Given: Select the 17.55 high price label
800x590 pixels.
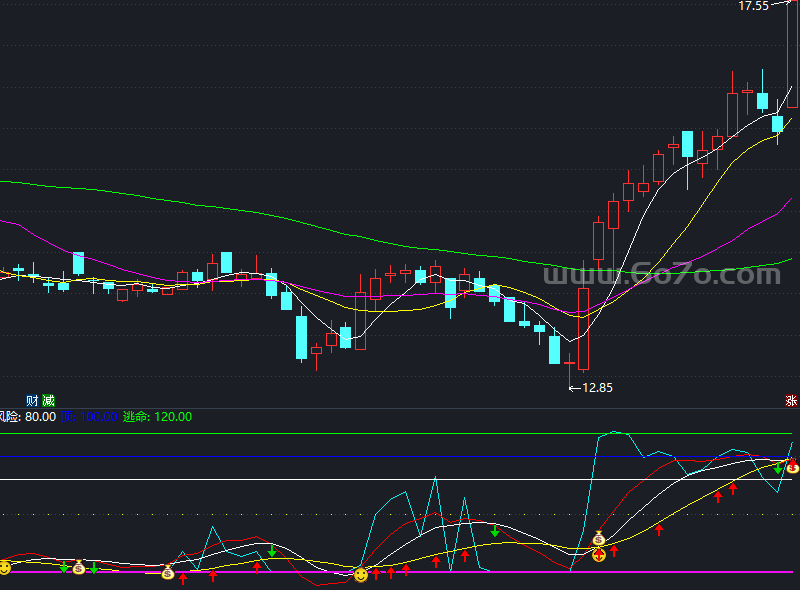Looking at the screenshot, I should 753,6.
